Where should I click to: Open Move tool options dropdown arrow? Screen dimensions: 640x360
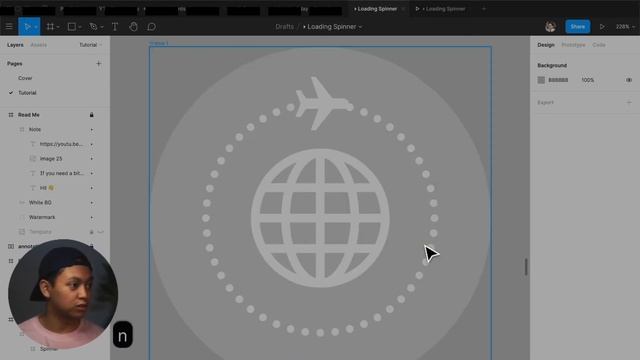click(36, 27)
